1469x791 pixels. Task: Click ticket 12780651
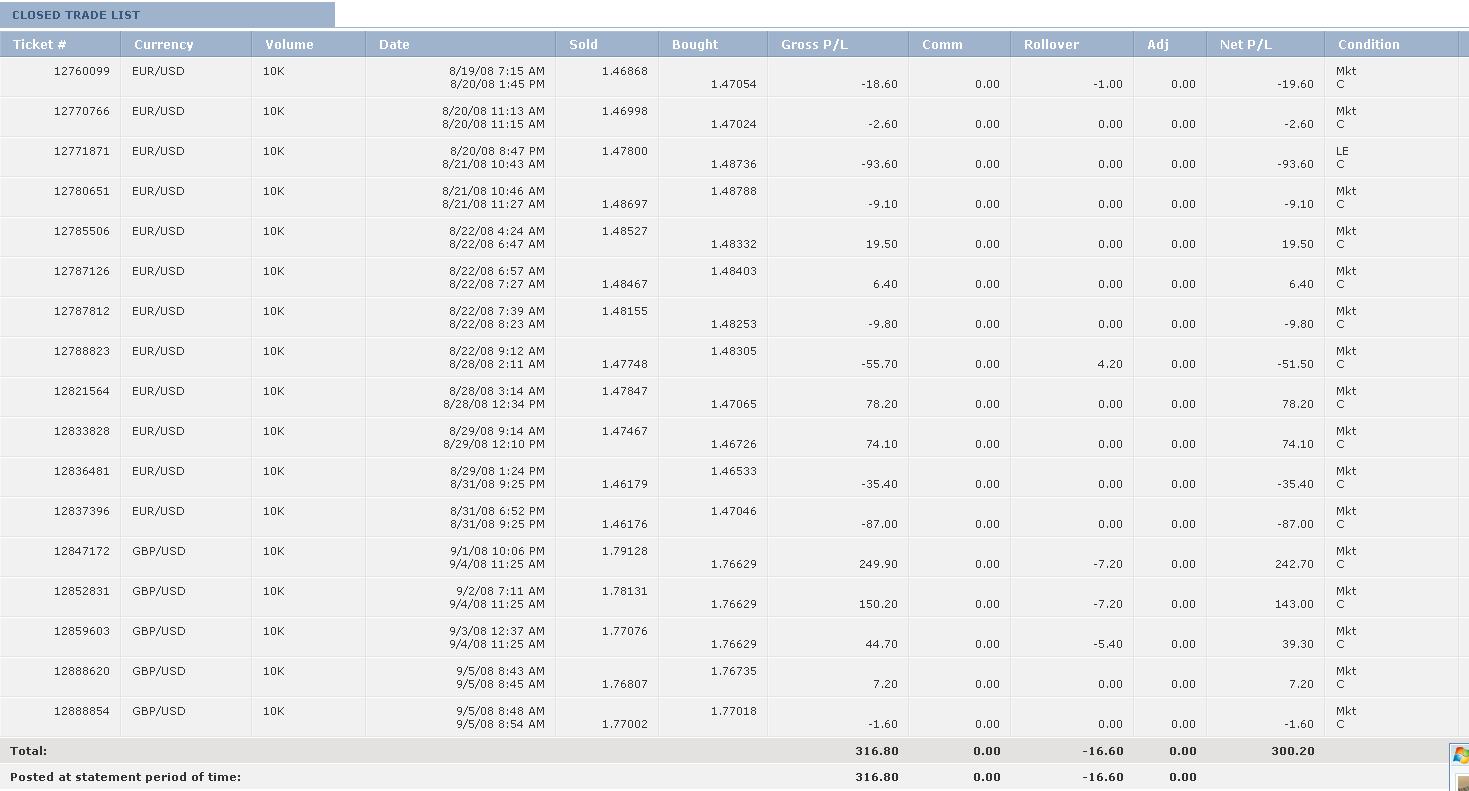point(82,191)
